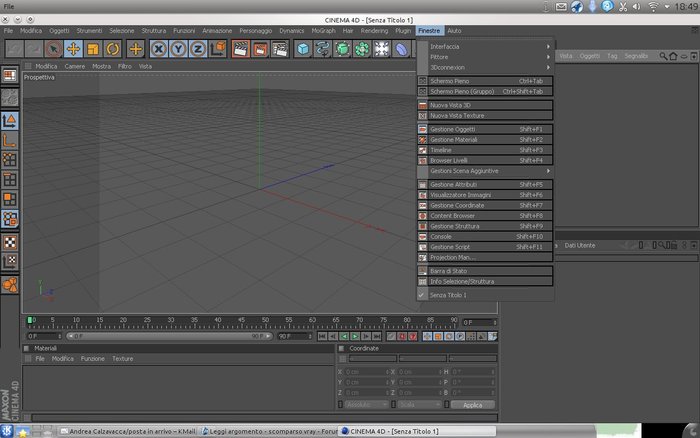This screenshot has width=700, height=438.
Task: Expand the Interfaccia submenu
Action: 485,46
